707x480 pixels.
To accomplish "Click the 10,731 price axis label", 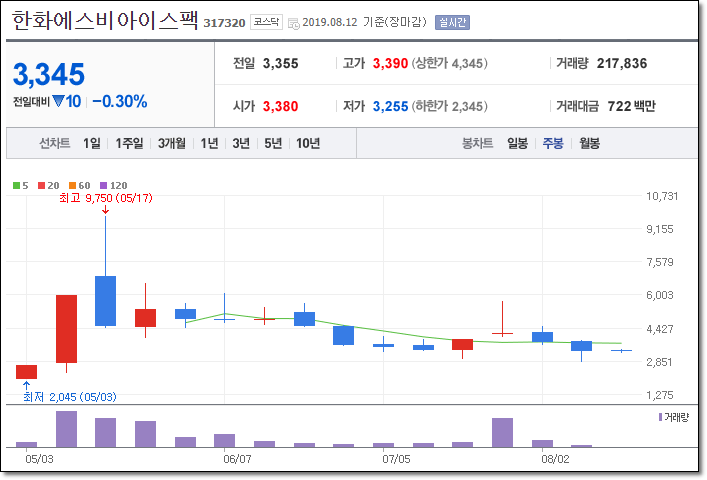I will [x=662, y=196].
